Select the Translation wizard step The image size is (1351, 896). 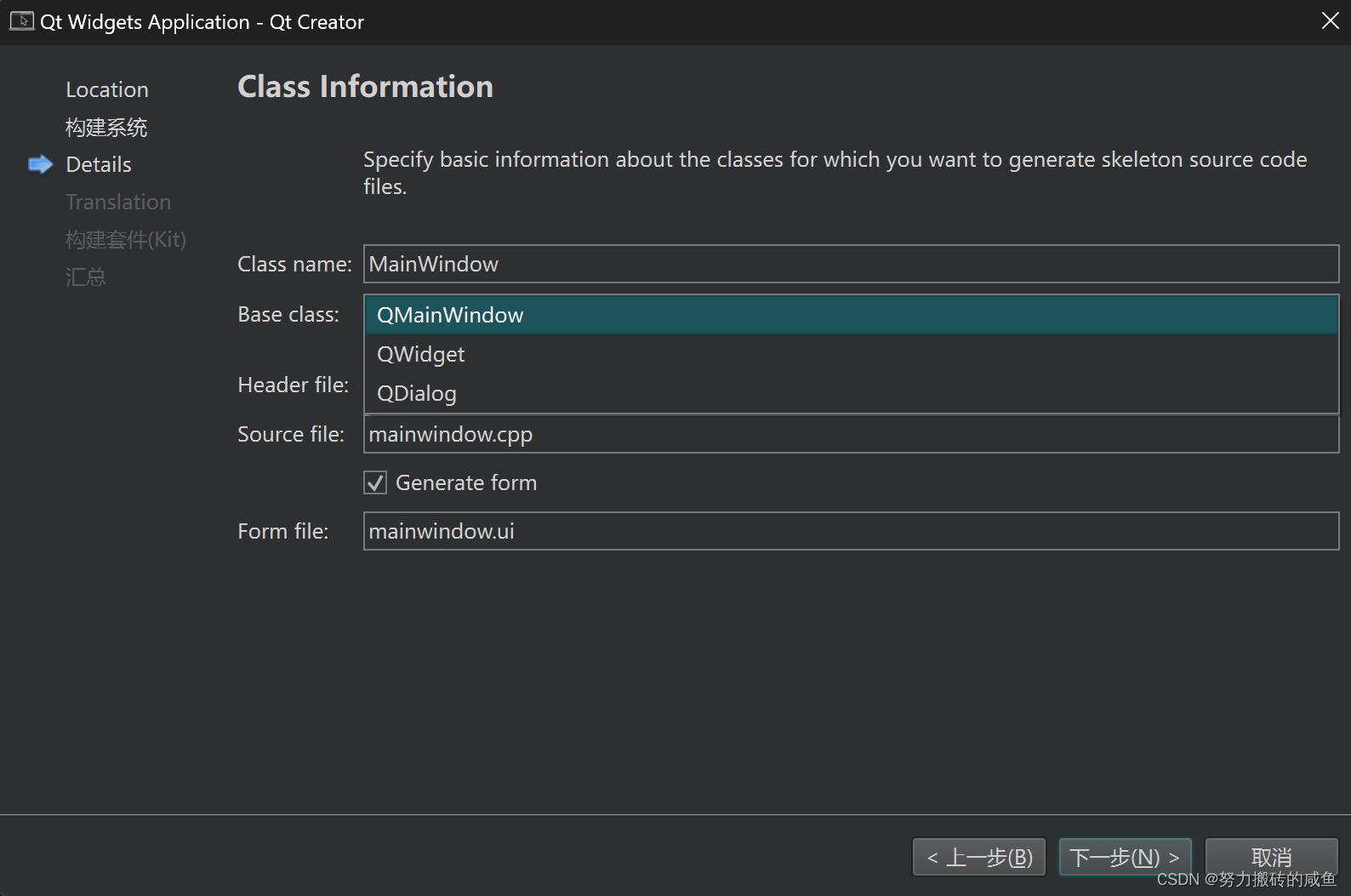point(118,202)
